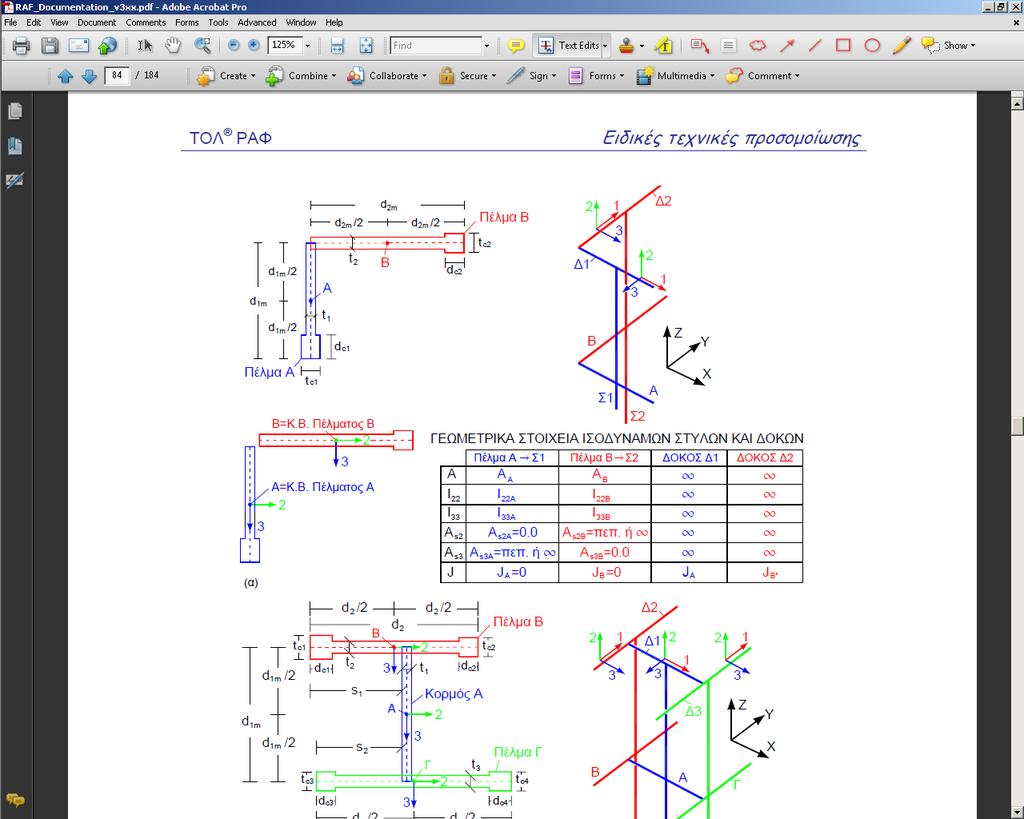The width and height of the screenshot is (1024, 819).
Task: Select the Cloud drawing tool
Action: [x=758, y=46]
